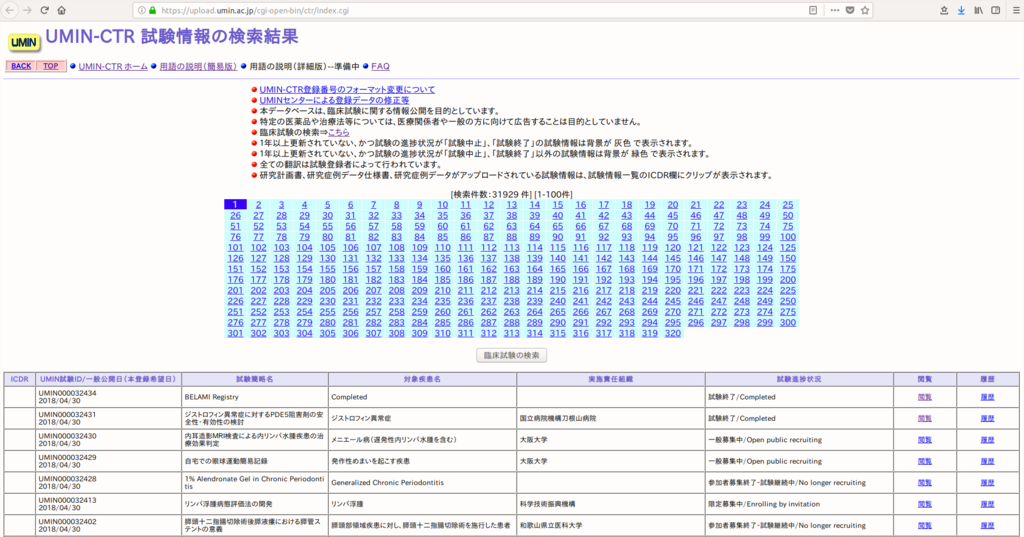Open the FAQ link
The image size is (1024, 537).
[380, 67]
